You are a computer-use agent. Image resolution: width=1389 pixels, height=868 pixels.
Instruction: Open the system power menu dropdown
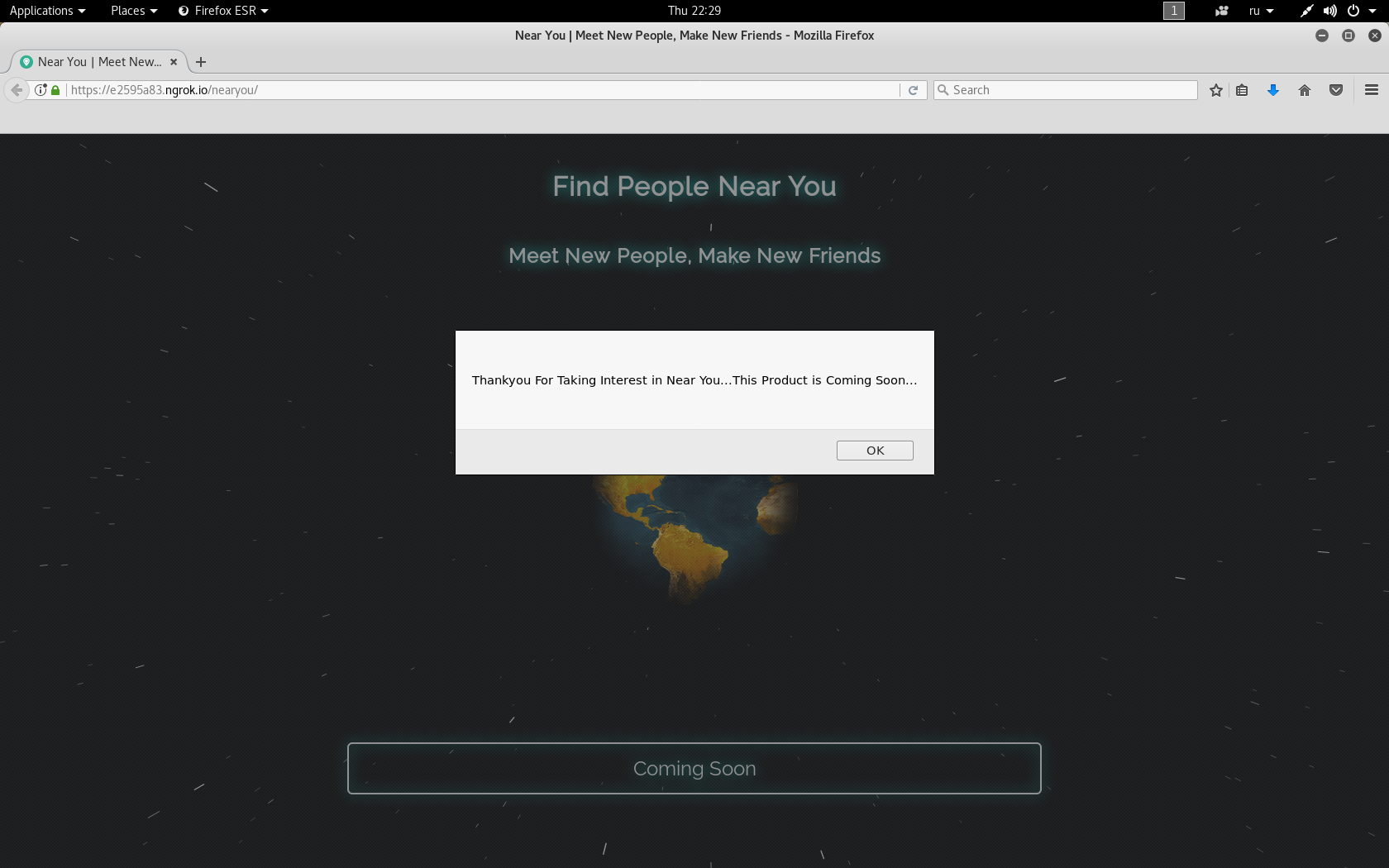pos(1361,11)
